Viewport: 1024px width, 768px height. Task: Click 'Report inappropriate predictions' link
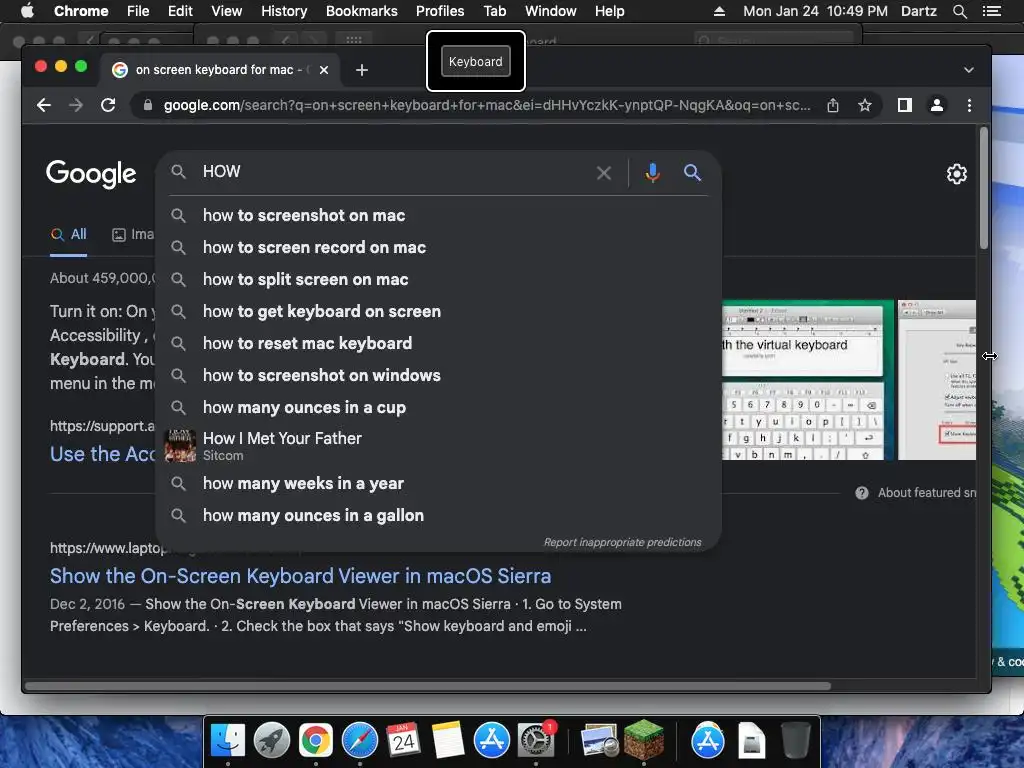622,542
